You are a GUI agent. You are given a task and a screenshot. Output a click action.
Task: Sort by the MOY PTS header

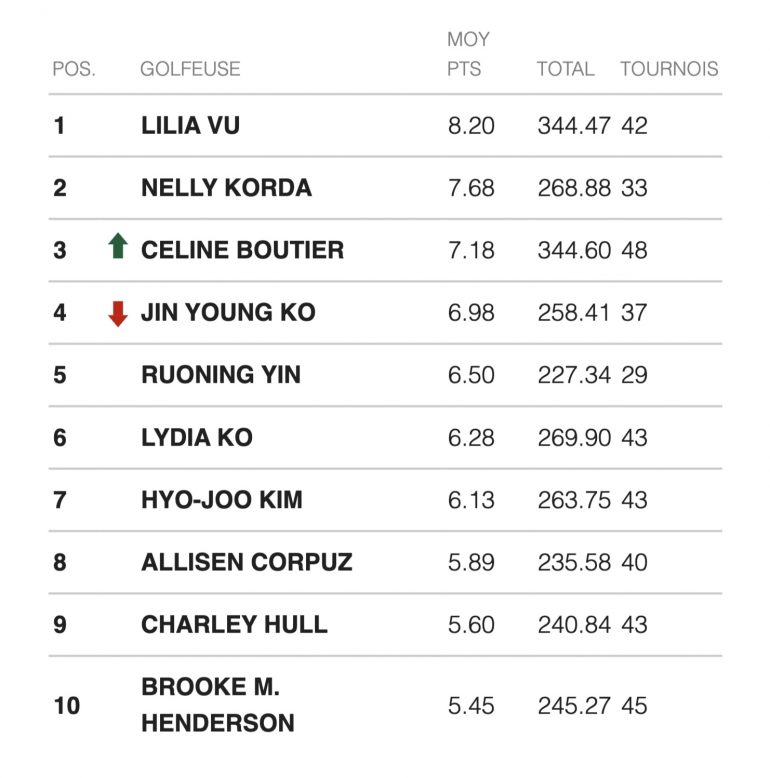tap(468, 54)
